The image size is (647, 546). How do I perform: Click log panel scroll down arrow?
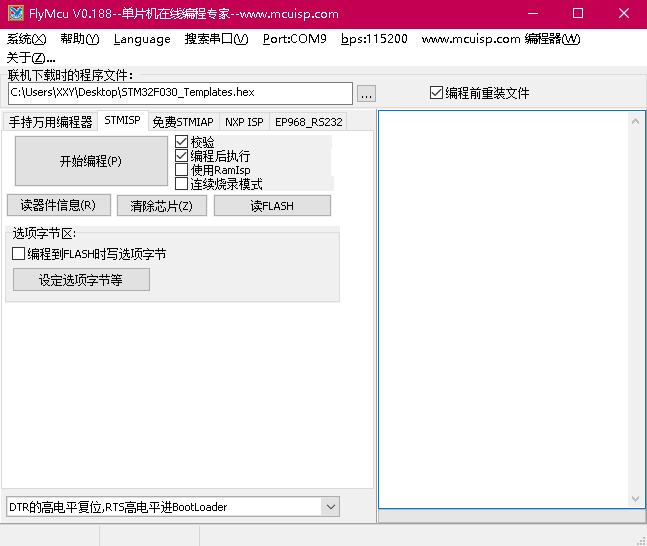pos(635,499)
